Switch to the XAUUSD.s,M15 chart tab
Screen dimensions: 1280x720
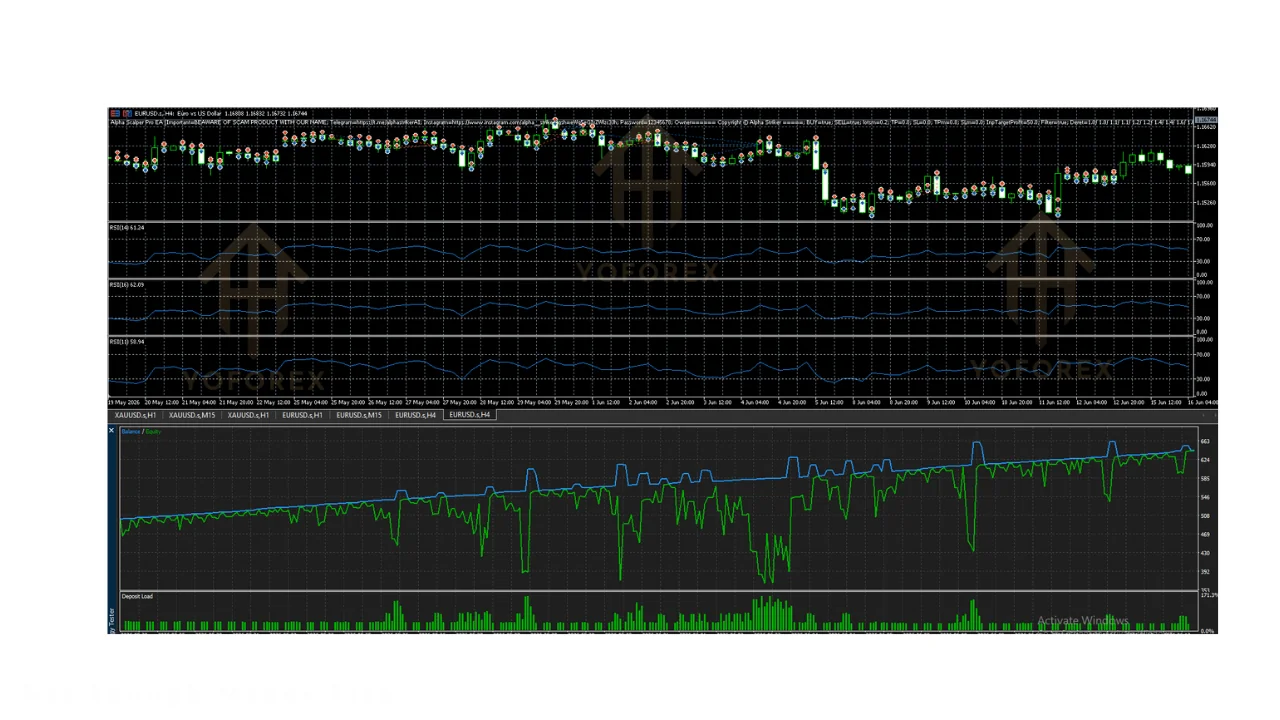[192, 415]
